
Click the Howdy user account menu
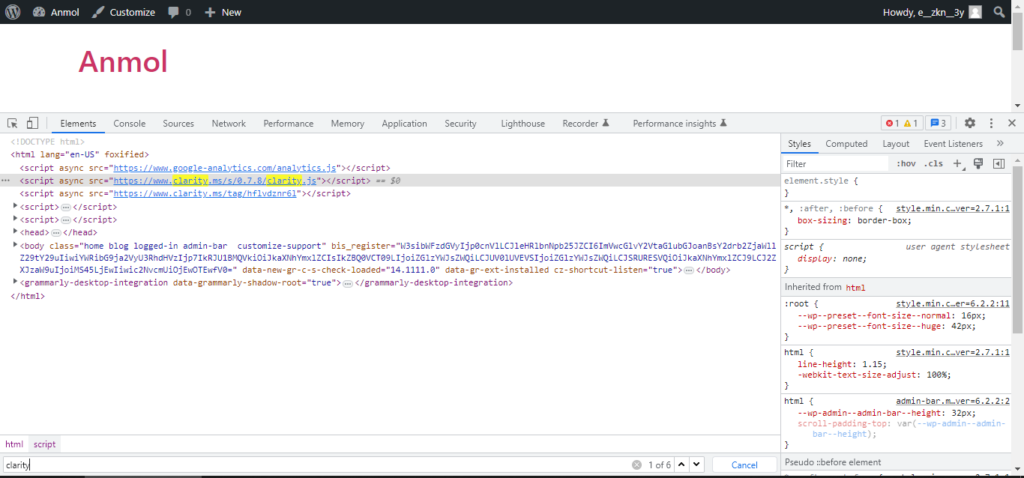[x=932, y=12]
